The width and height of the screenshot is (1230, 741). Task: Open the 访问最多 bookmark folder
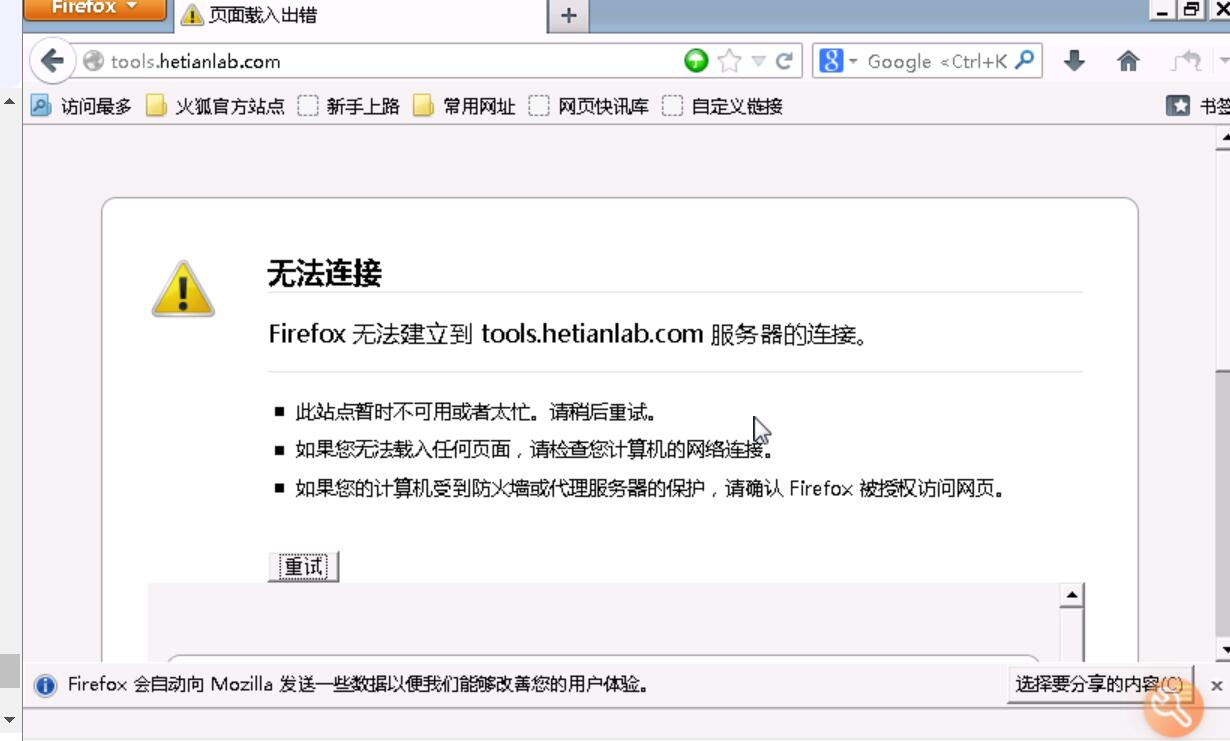tap(81, 106)
